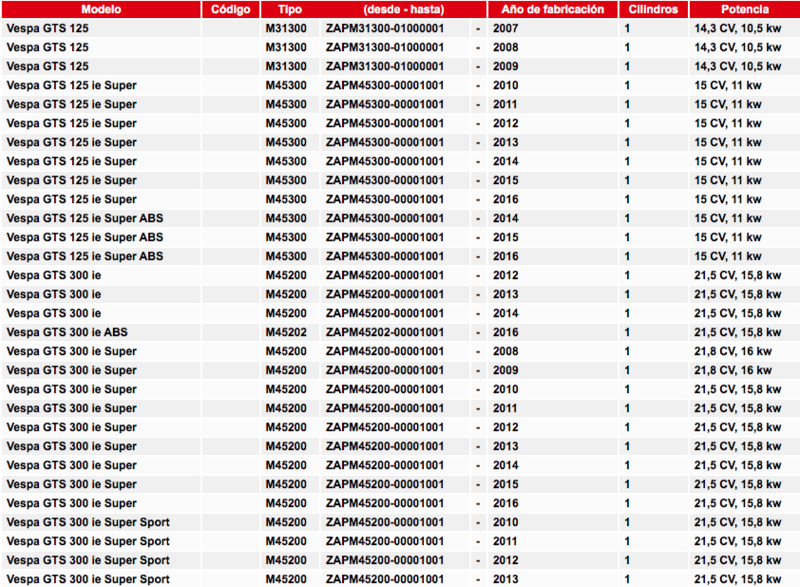
Task: Click 21,8 CV, 16 kw in the 2008 row
Action: (x=733, y=351)
